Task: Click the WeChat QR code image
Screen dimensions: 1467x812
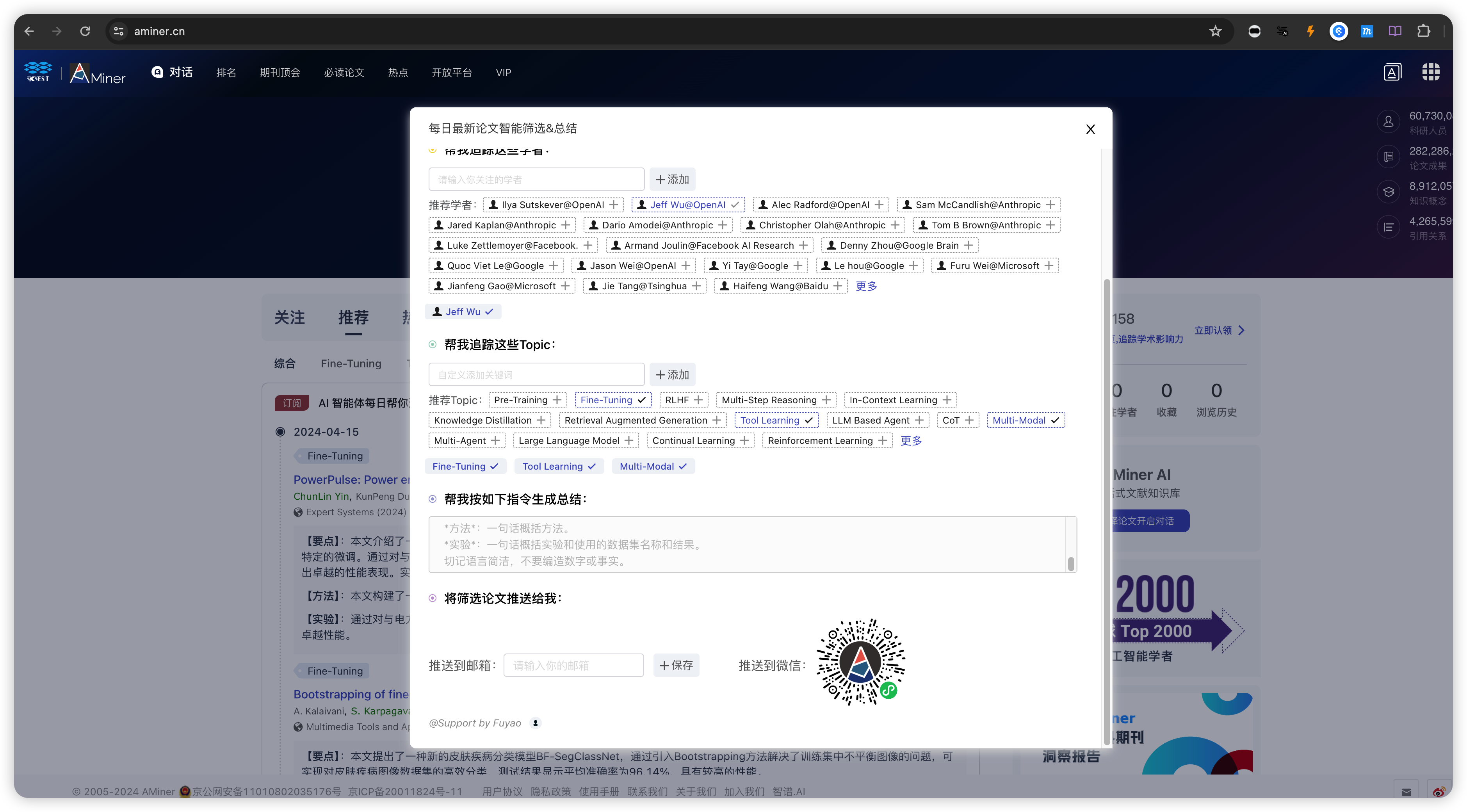Action: click(860, 662)
